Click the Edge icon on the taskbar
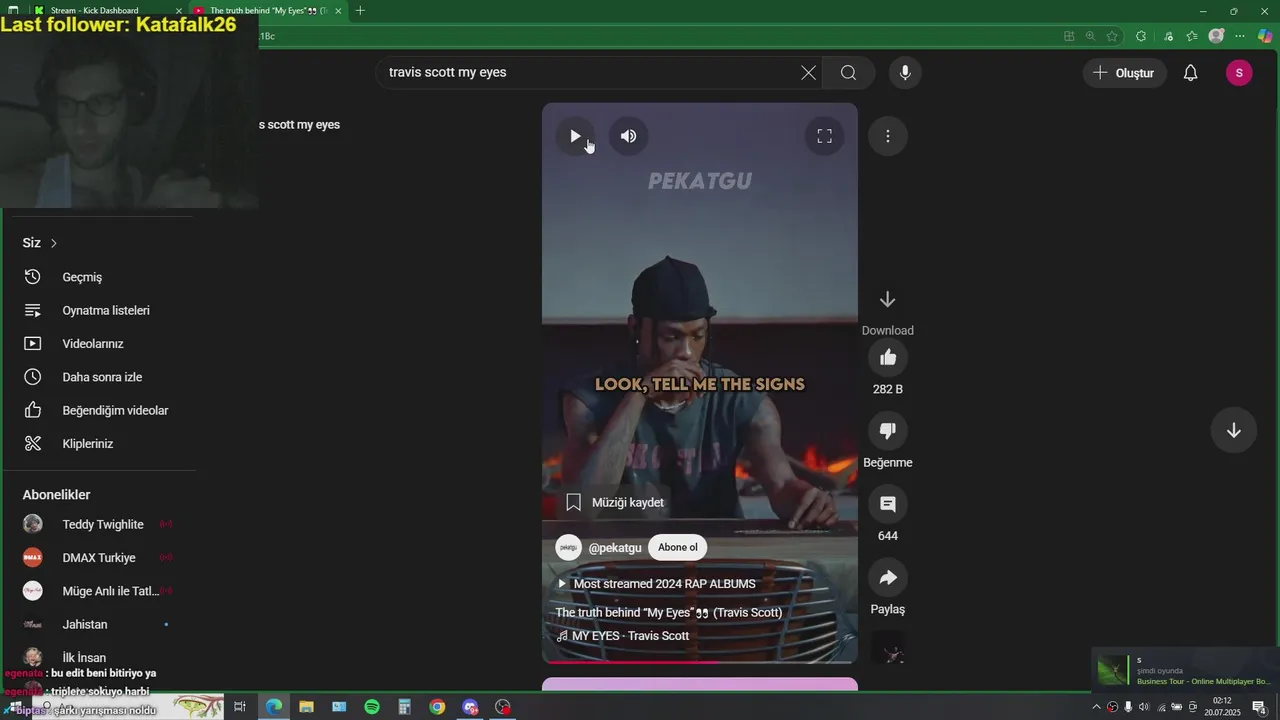1280x720 pixels. [x=273, y=707]
